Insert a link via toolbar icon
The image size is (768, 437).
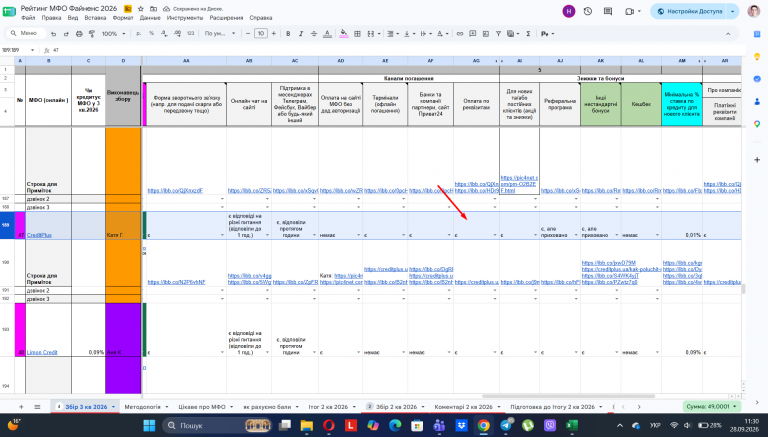[x=459, y=34]
